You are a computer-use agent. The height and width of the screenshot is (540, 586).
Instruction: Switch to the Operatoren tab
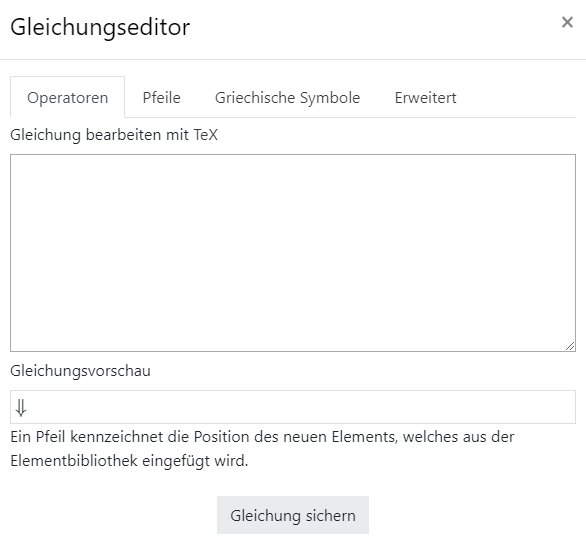pos(68,98)
